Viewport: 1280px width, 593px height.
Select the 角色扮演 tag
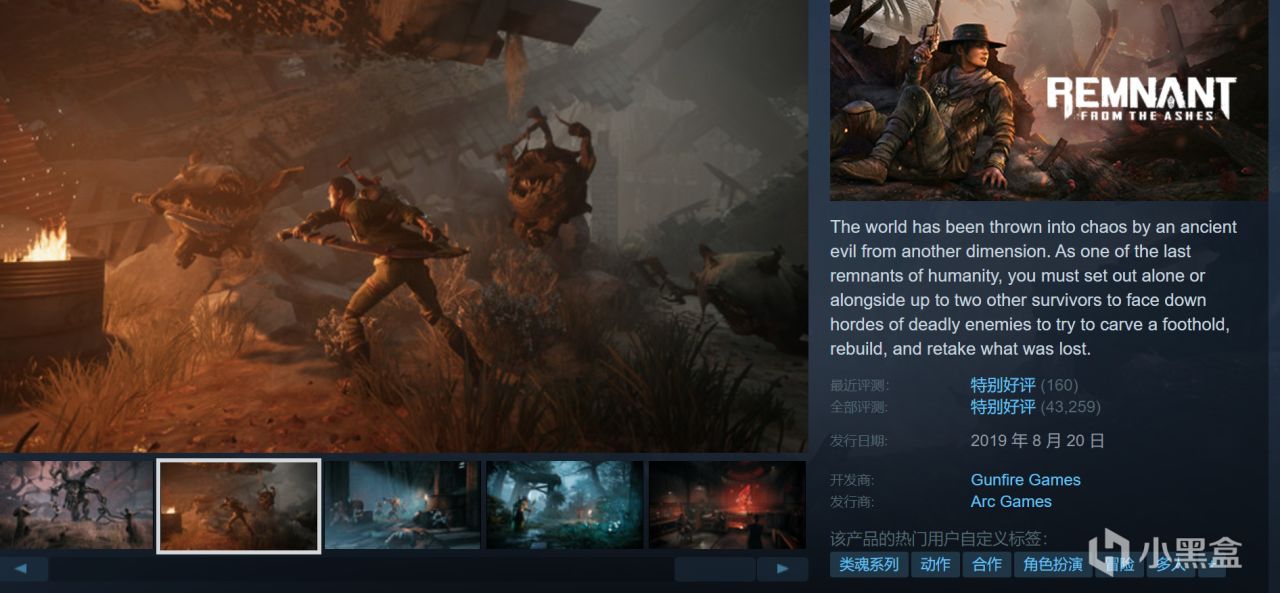pyautogui.click(x=1053, y=565)
